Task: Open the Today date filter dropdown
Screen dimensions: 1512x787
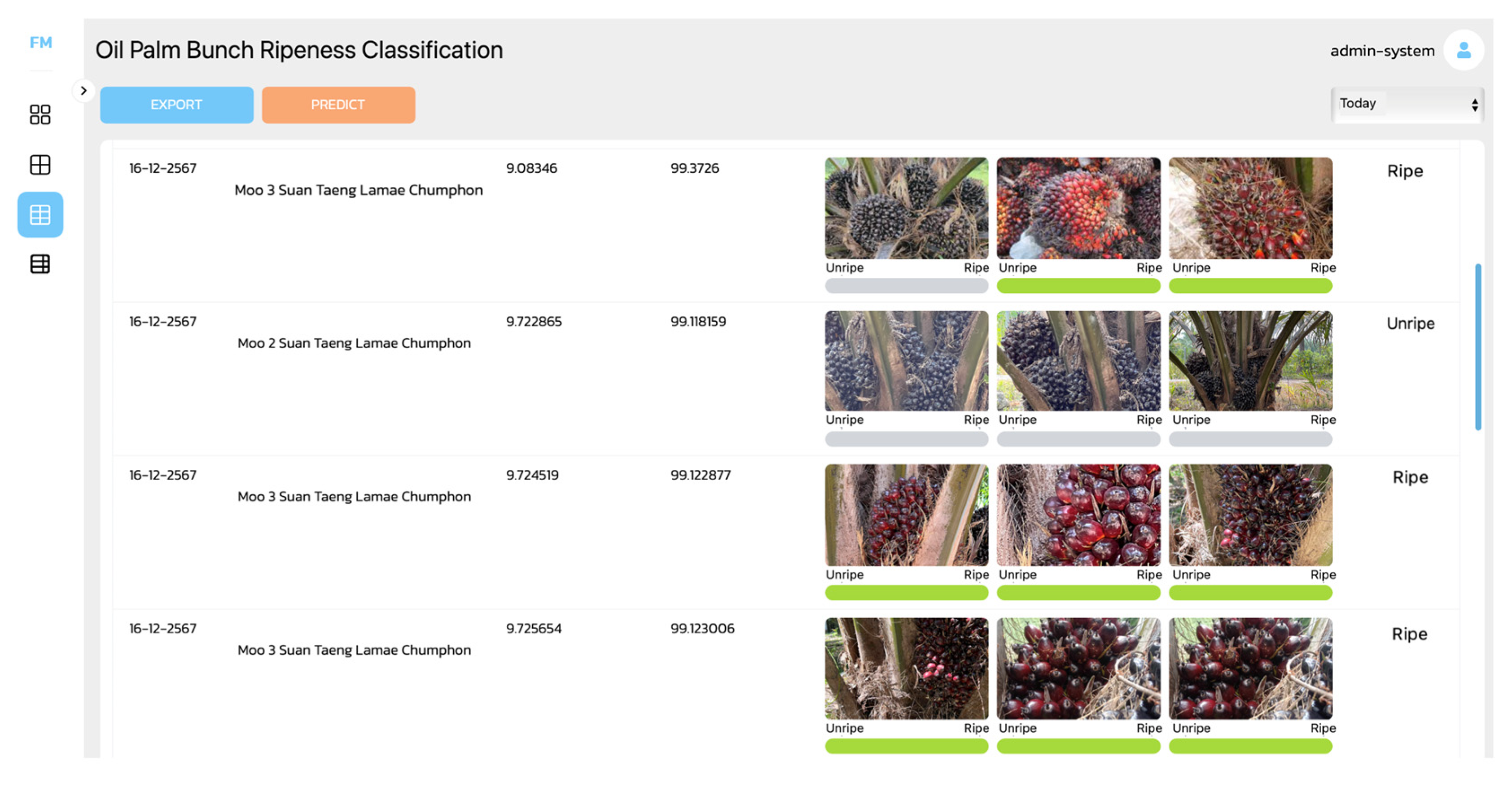Action: pyautogui.click(x=1407, y=105)
